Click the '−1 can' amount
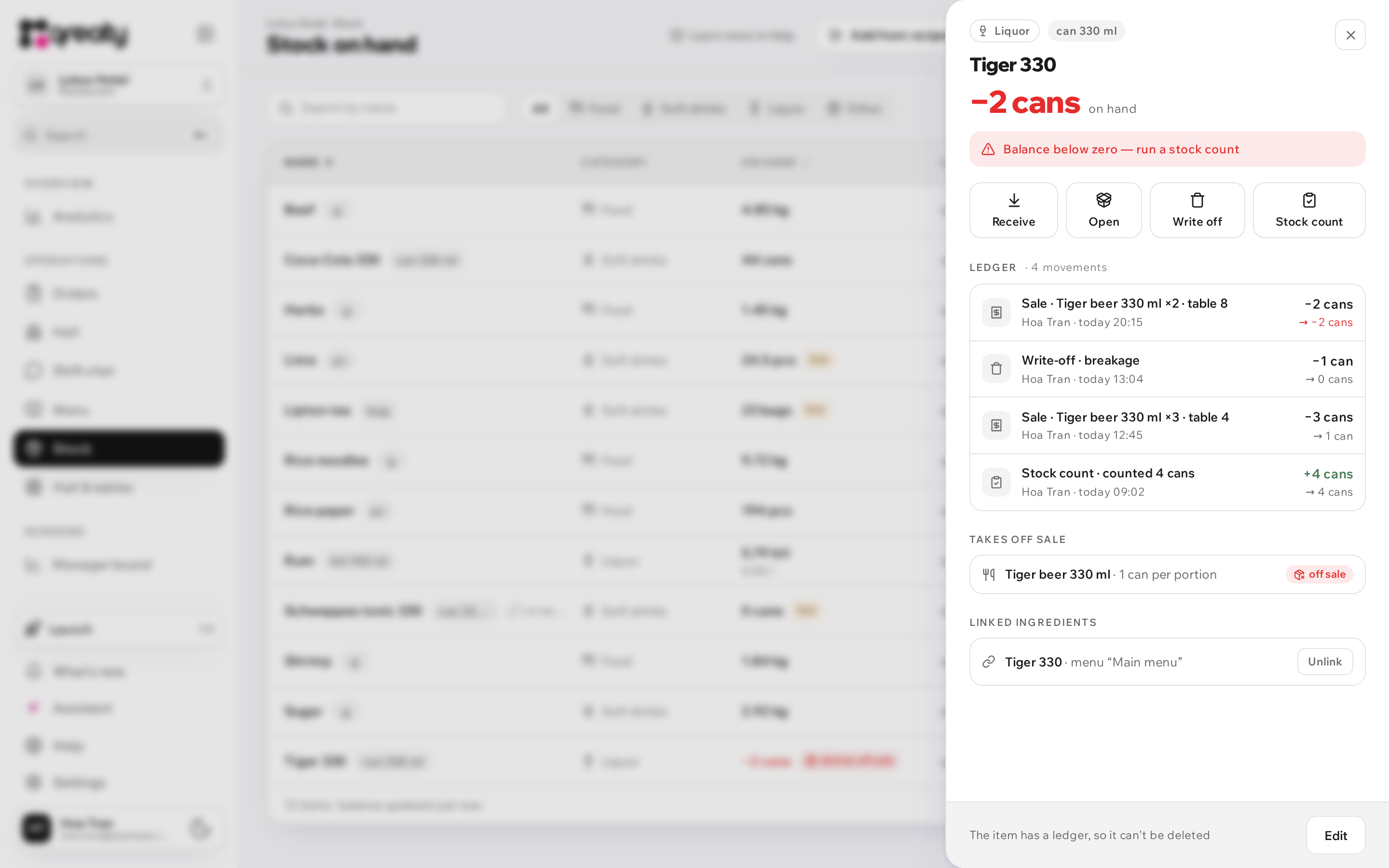Image resolution: width=1389 pixels, height=868 pixels. (1332, 361)
